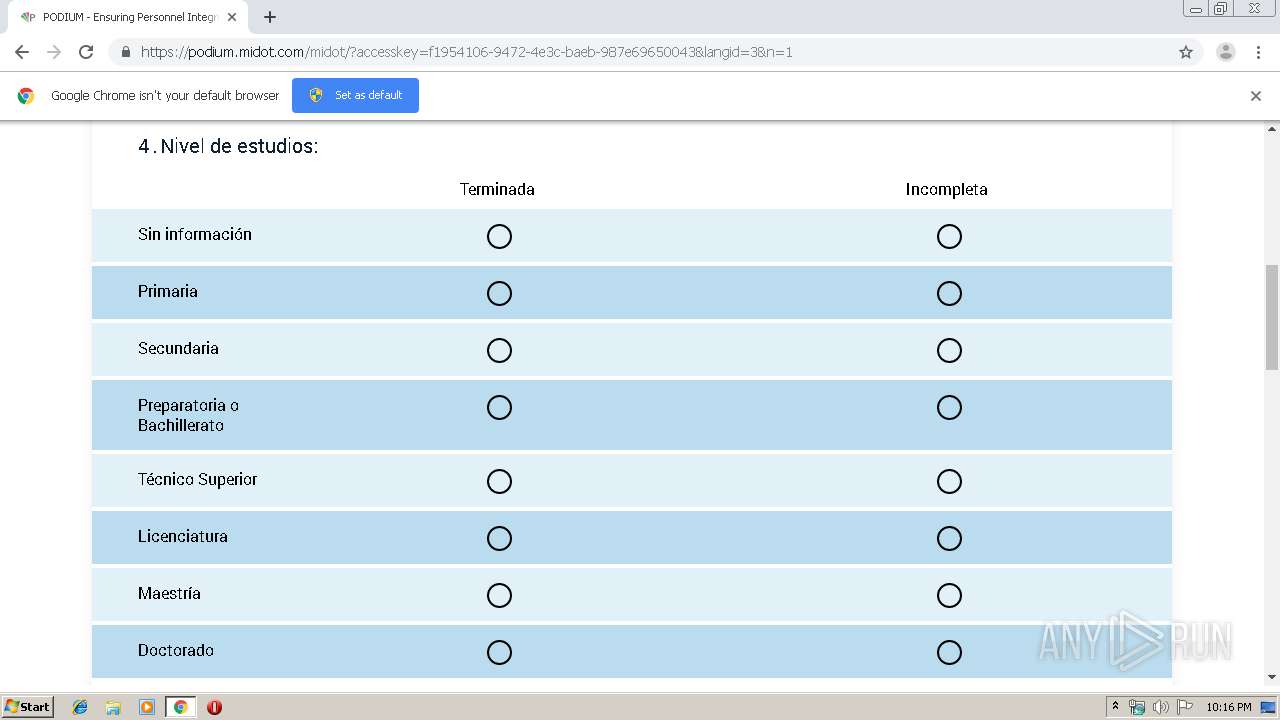The image size is (1280, 720).
Task: Click the taskbar clock 10:16 PM
Action: 1229,707
